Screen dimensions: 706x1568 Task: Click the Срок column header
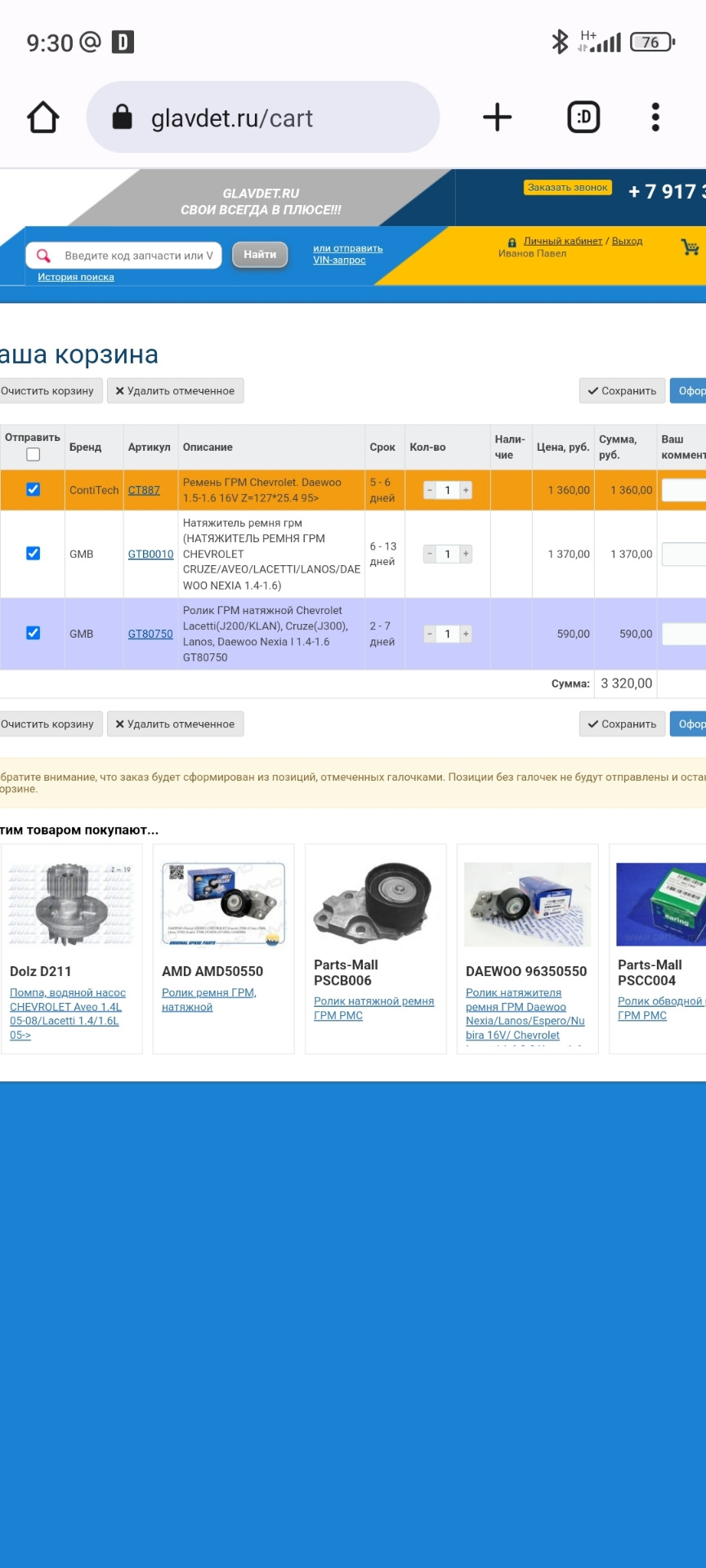(x=382, y=448)
